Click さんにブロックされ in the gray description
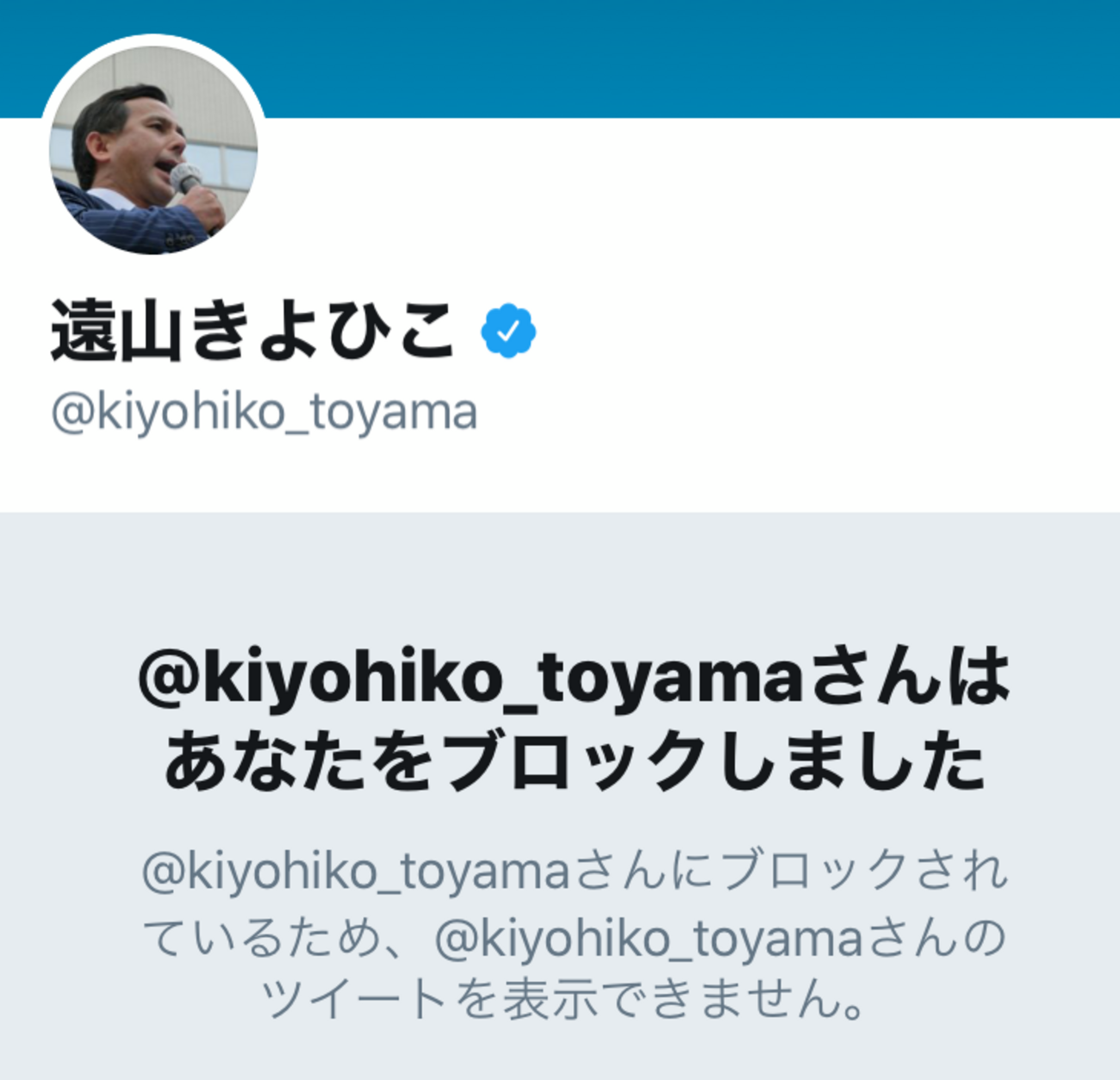 pyautogui.click(x=789, y=871)
